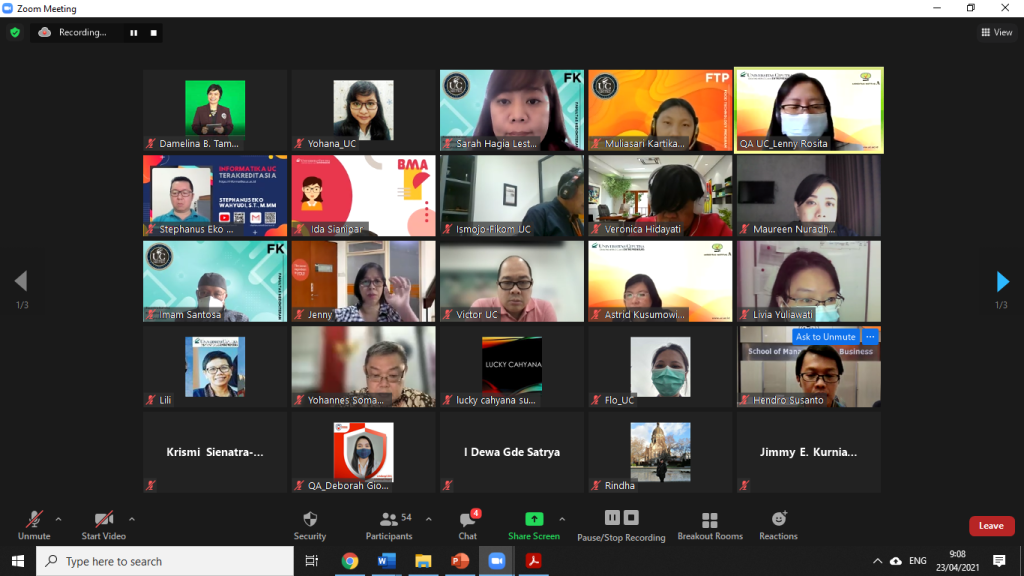Screen dimensions: 1024x576
Task: Toggle Start Video camera button
Action: click(x=103, y=526)
